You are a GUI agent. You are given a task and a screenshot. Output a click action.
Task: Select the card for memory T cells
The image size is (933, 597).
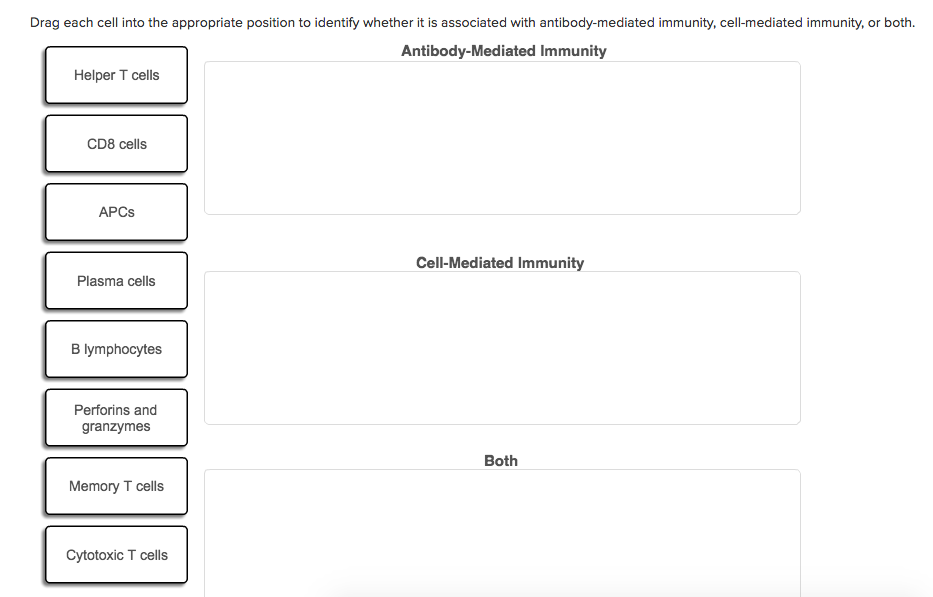116,486
